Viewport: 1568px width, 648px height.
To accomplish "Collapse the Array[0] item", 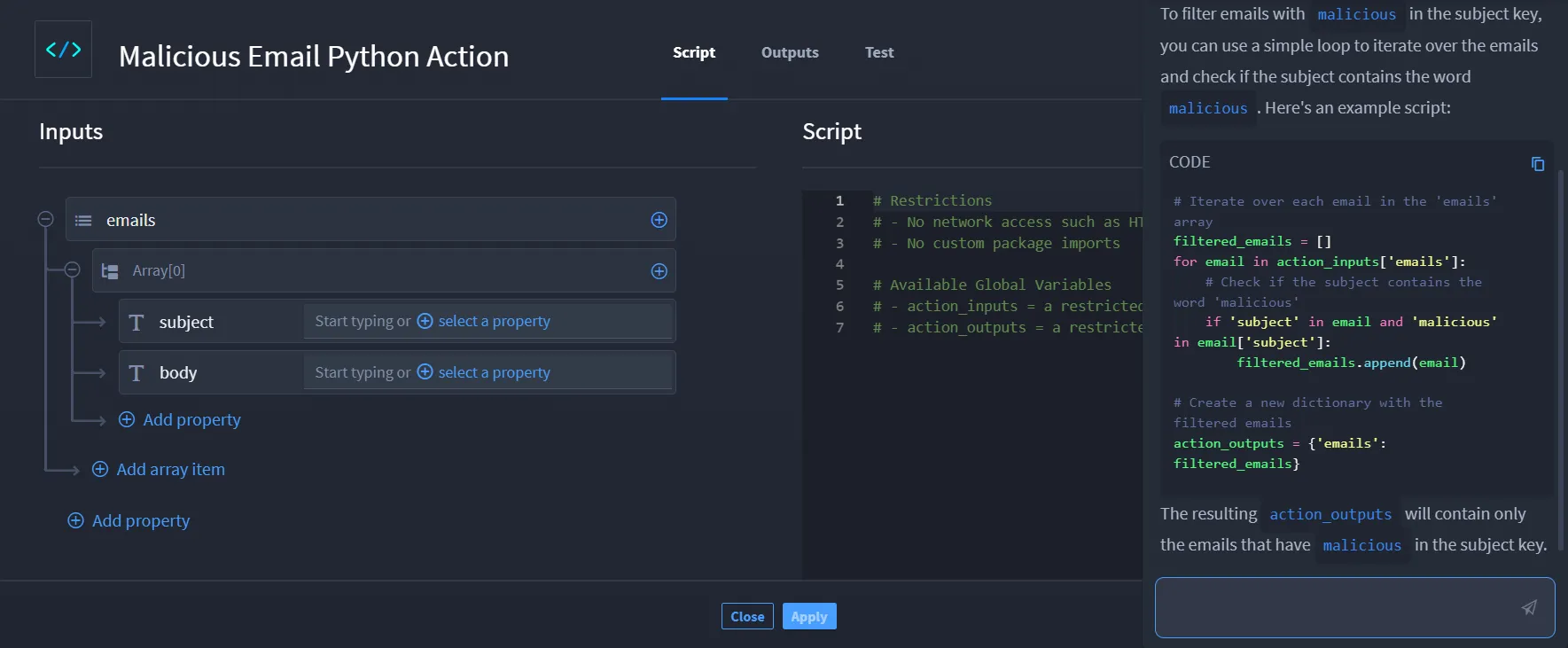I will [73, 269].
